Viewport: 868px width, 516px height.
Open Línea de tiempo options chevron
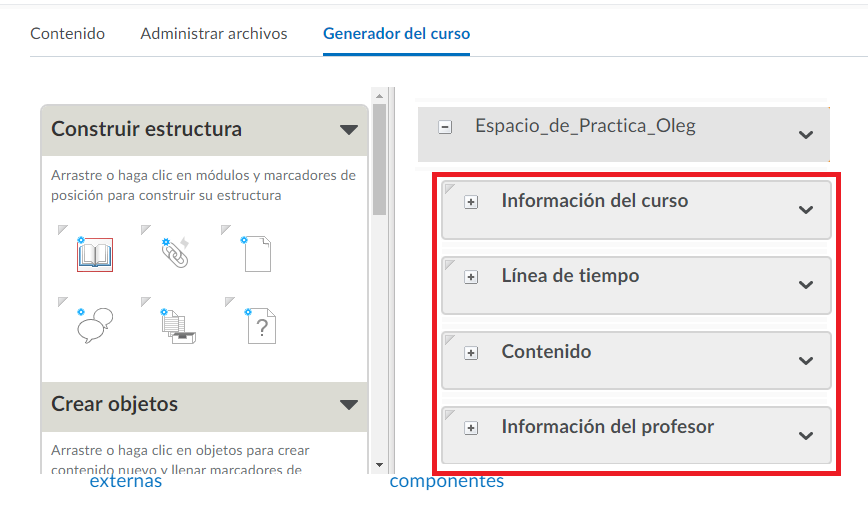pos(806,285)
